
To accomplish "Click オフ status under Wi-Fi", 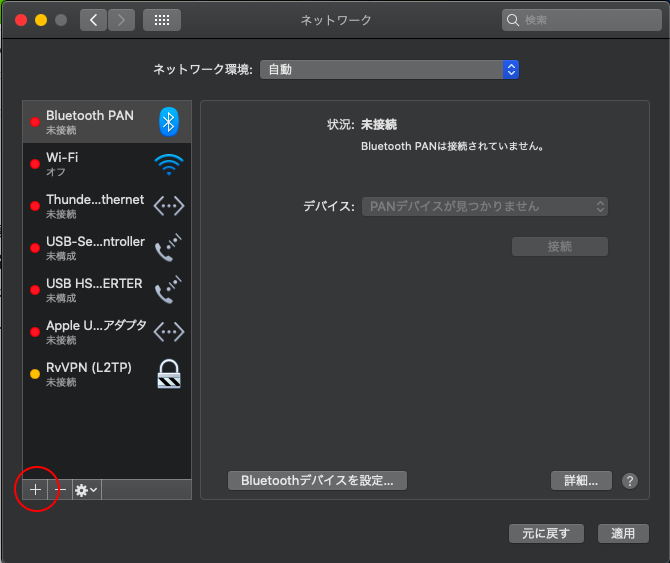I will (56, 172).
